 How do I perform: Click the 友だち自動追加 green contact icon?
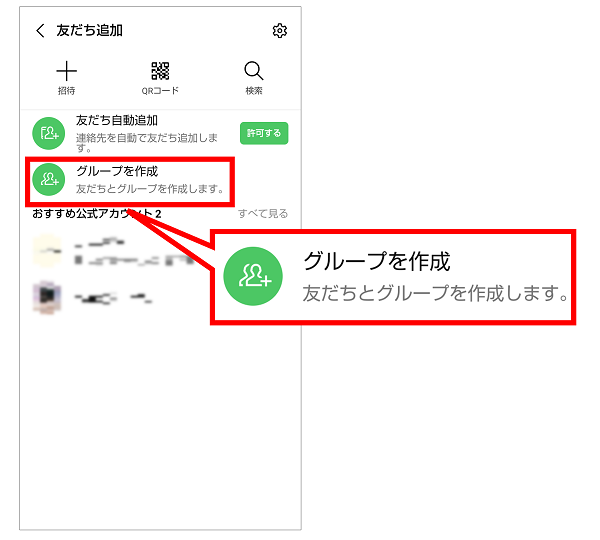[x=49, y=133]
